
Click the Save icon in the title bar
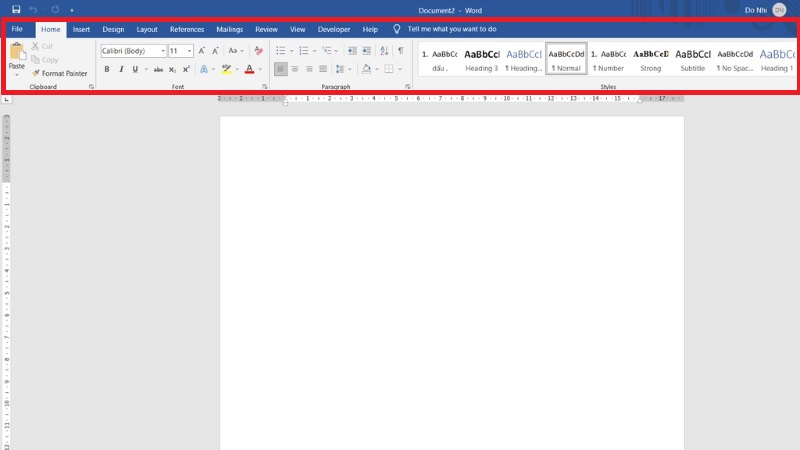[x=16, y=10]
